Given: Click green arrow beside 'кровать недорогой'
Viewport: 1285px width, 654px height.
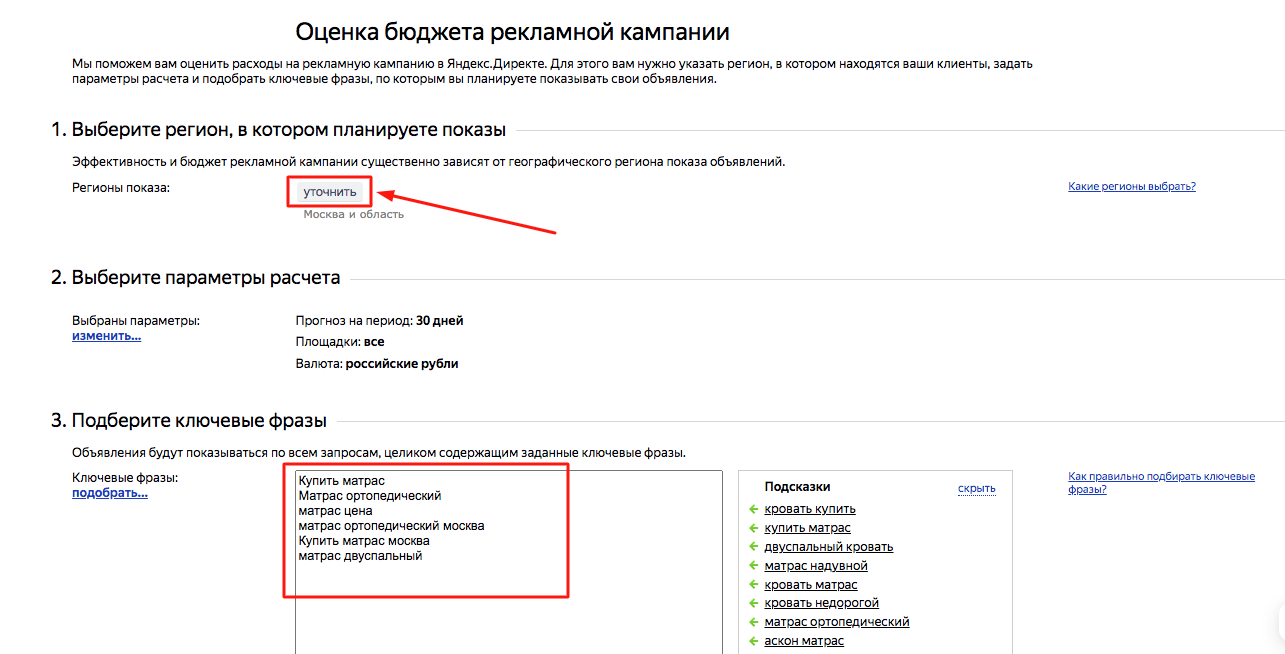Looking at the screenshot, I should [x=754, y=603].
